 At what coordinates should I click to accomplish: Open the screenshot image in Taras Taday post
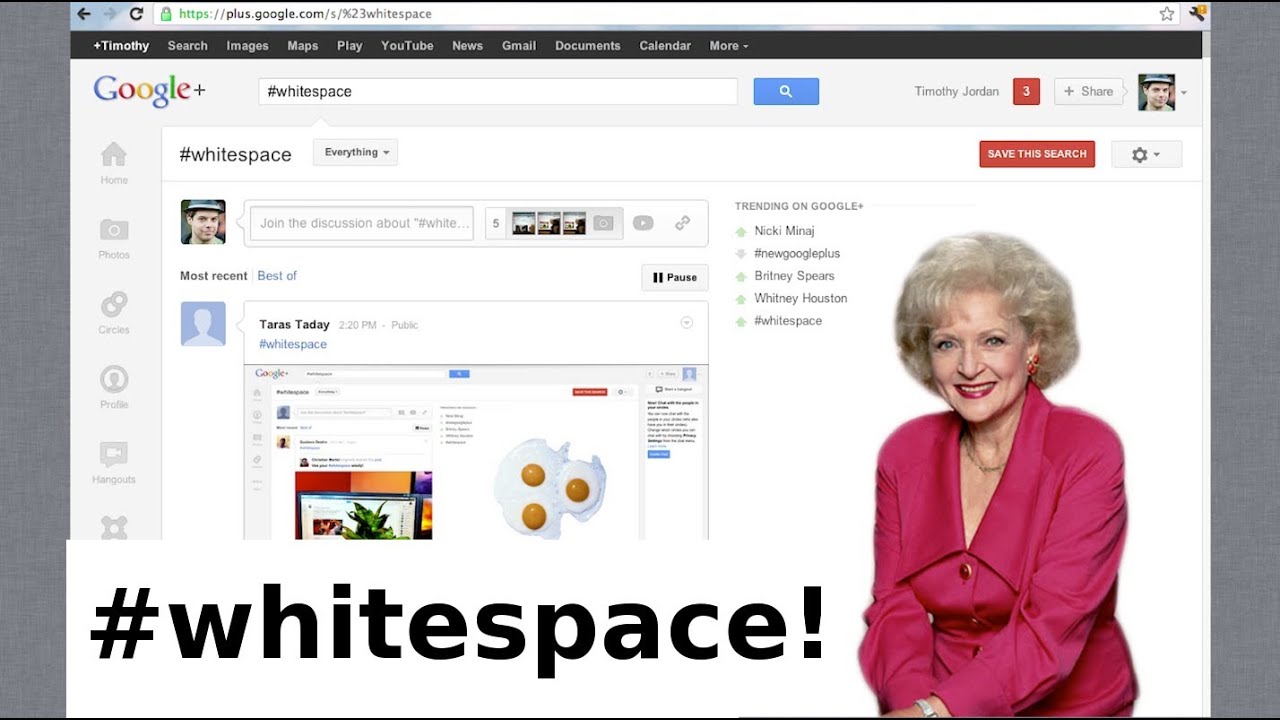(x=476, y=452)
